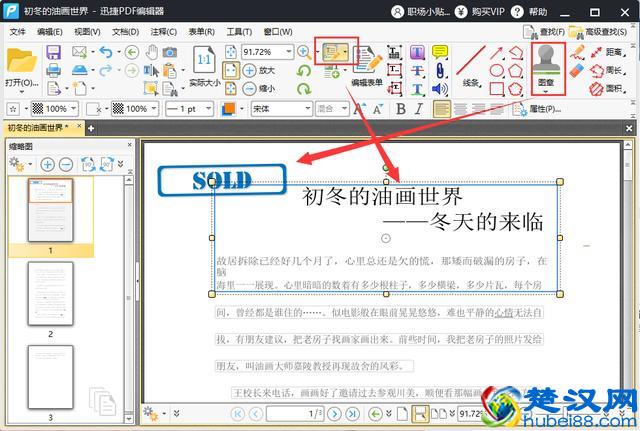
Task: Click the Undo arrow icon
Action: pyautogui.click(x=106, y=52)
